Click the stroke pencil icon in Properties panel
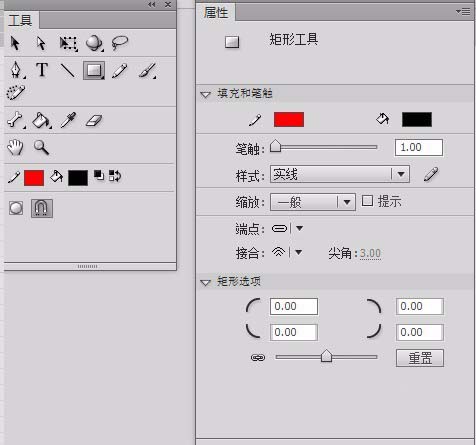Viewport: 476px width, 445px height. pos(255,120)
